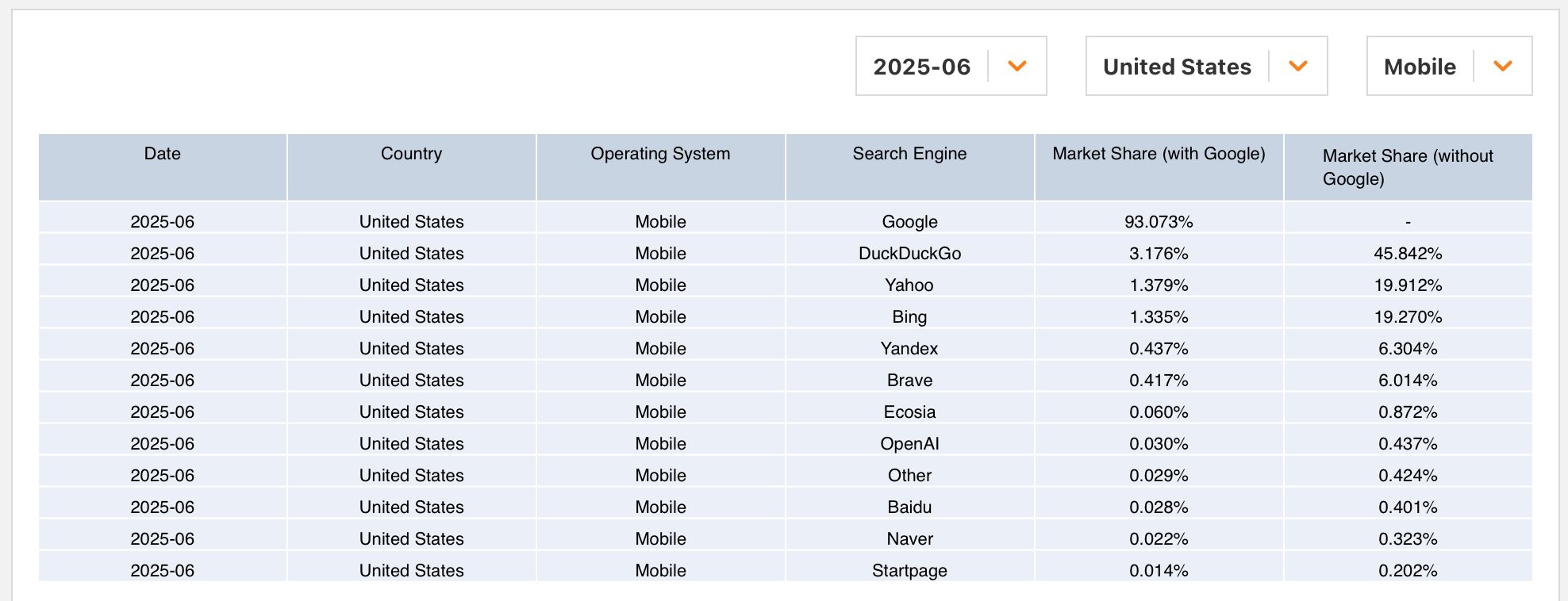Click the dash value in Google's row
This screenshot has width=1568, height=601.
pos(1408,222)
